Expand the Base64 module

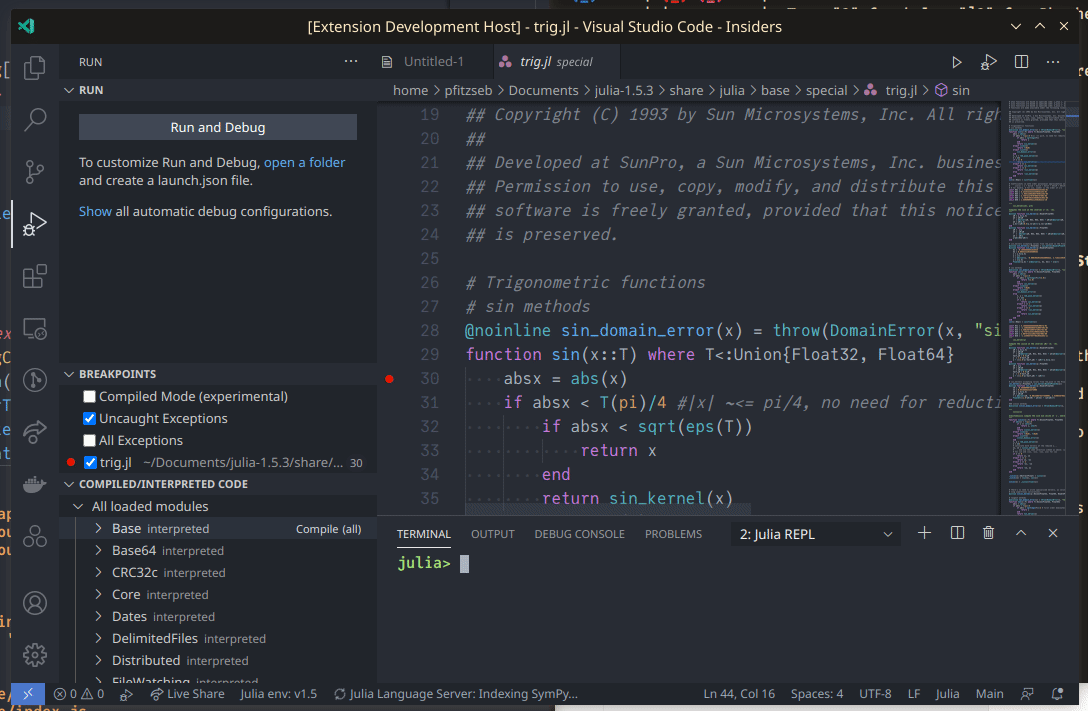pyautogui.click(x=98, y=551)
